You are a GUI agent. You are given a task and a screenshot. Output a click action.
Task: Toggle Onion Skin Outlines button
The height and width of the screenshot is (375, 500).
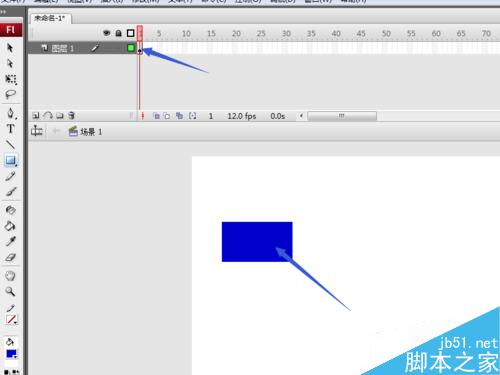click(x=167, y=116)
